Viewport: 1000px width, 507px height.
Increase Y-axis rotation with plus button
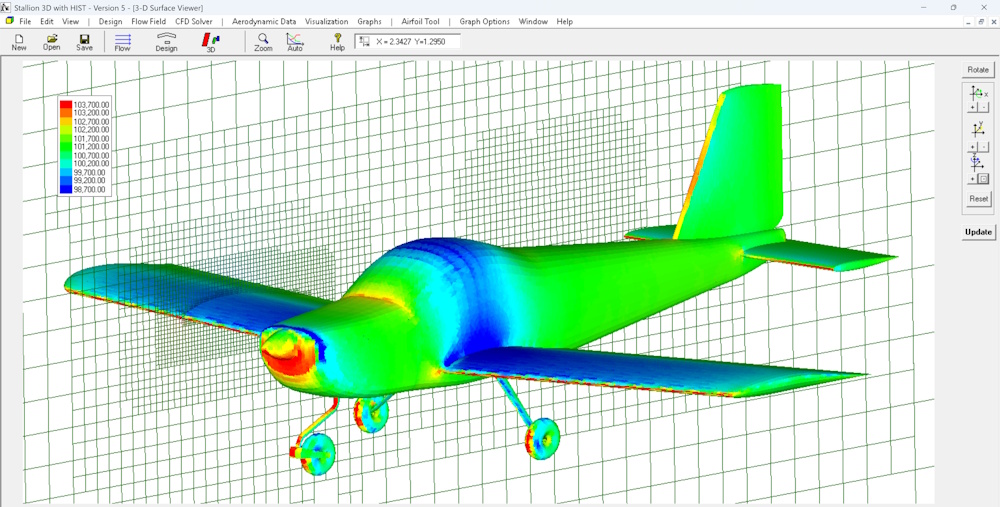[x=973, y=147]
